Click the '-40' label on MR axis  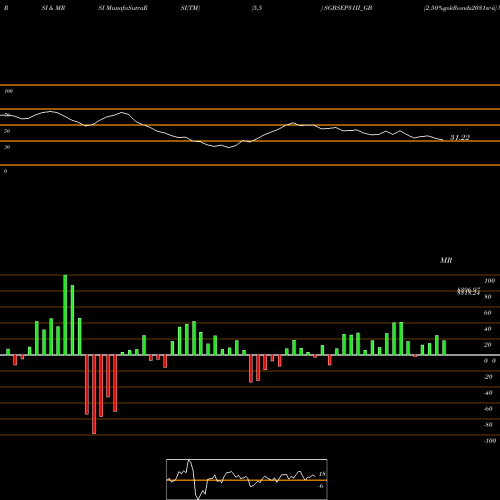[x=488, y=393]
